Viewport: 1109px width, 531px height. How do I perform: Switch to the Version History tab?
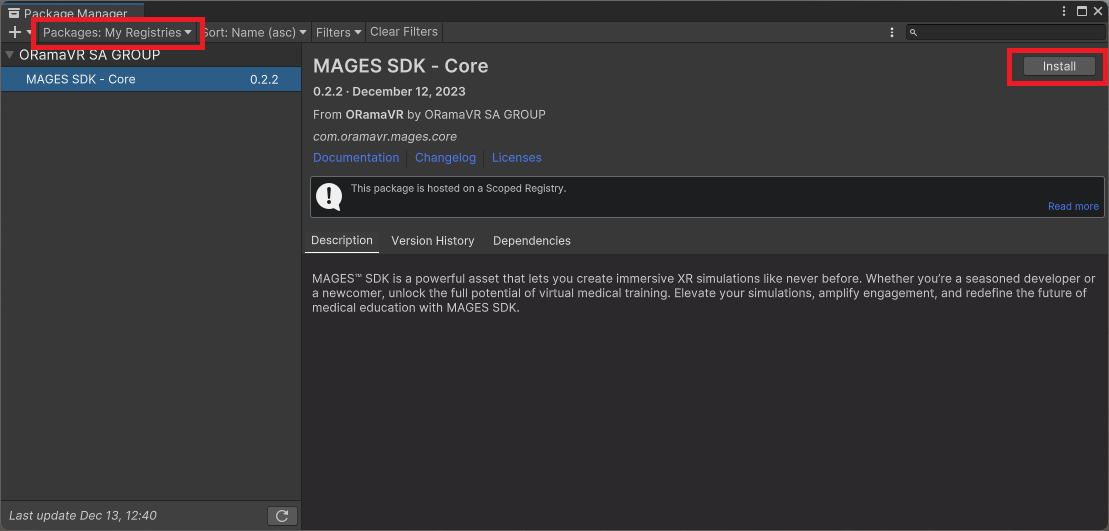[x=433, y=241]
